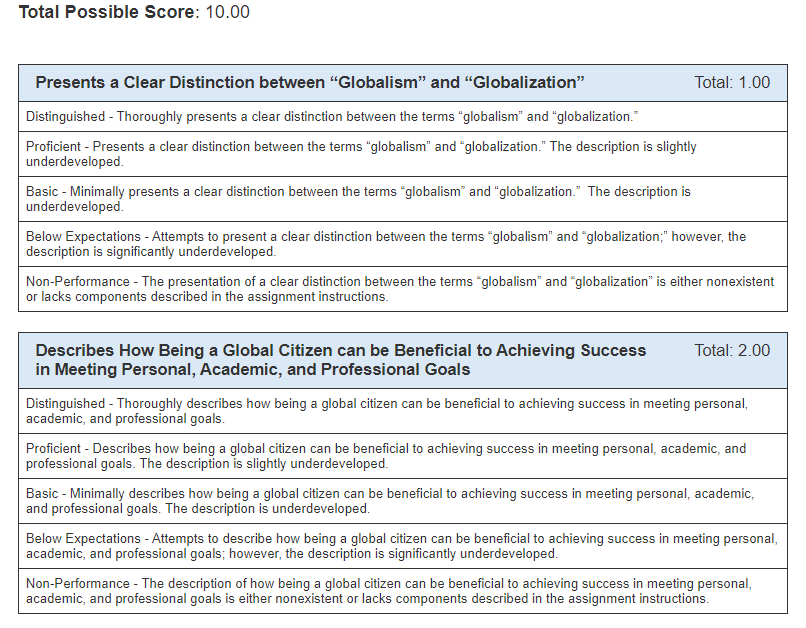Click the 10.00 total score value
This screenshot has width=806, height=628.
[228, 12]
